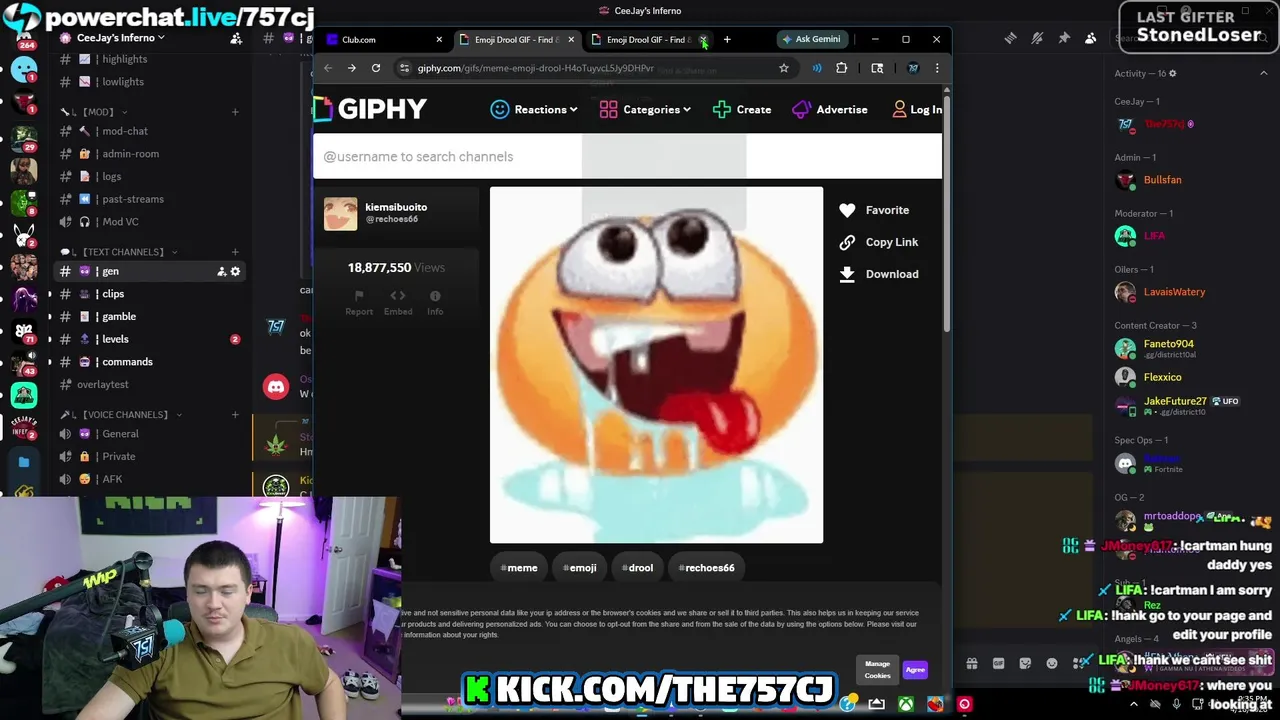
Task: Toggle the Discord member list icon
Action: click(x=1091, y=38)
